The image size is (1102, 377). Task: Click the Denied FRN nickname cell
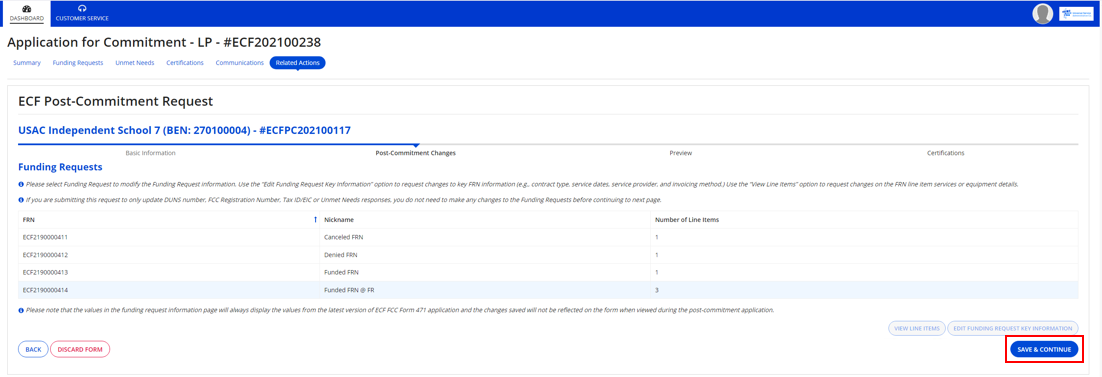pyautogui.click(x=485, y=255)
